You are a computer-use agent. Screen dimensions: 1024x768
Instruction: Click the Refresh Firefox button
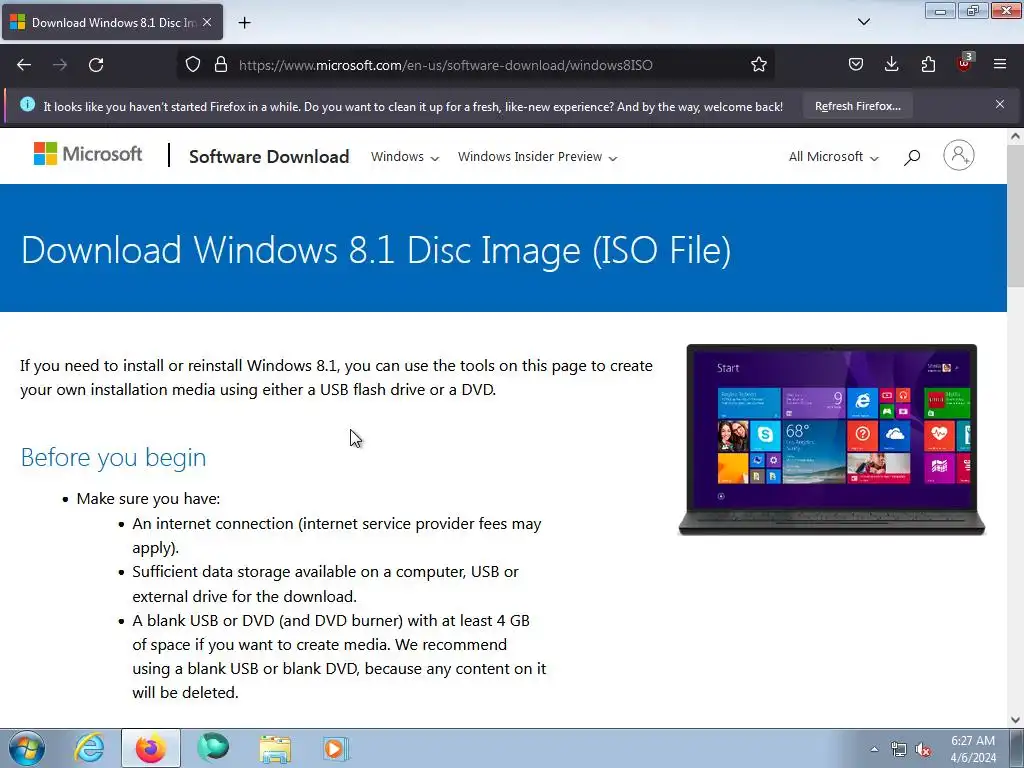[857, 106]
